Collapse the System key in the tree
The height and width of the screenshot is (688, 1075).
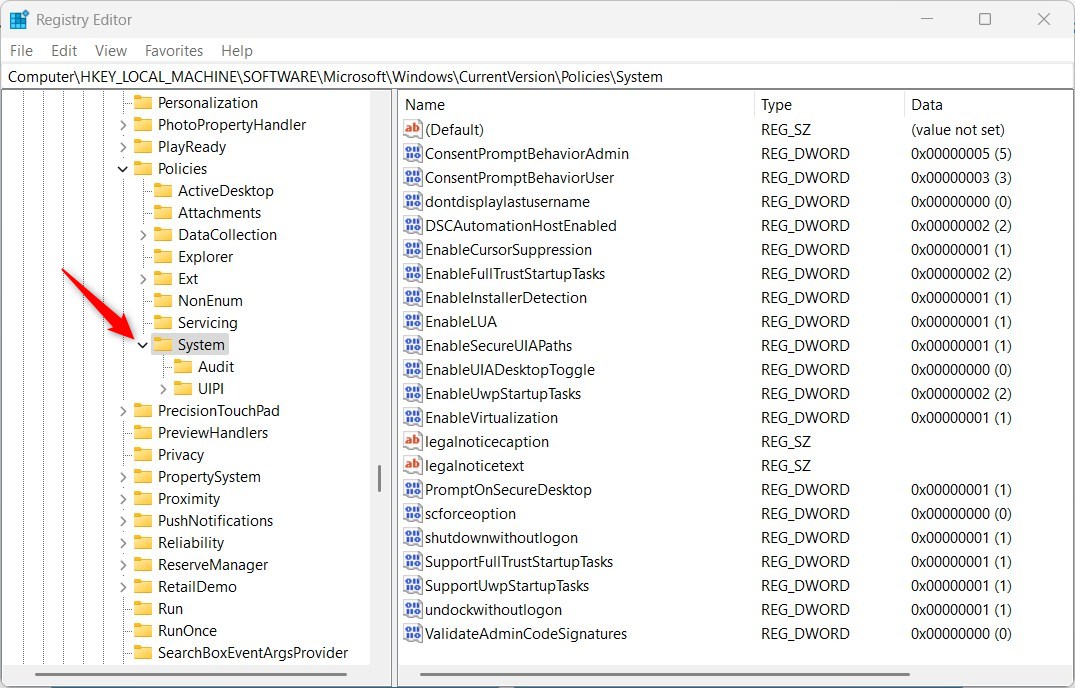143,345
